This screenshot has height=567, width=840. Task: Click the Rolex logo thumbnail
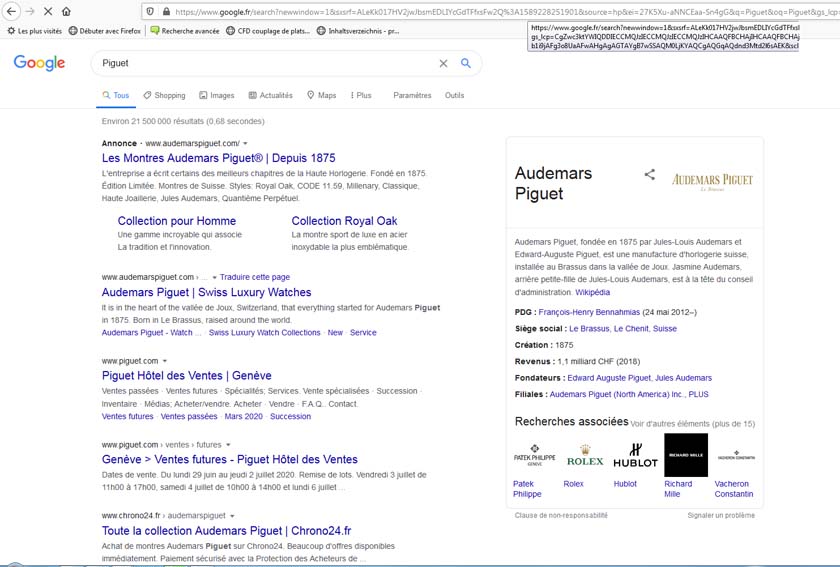click(585, 455)
